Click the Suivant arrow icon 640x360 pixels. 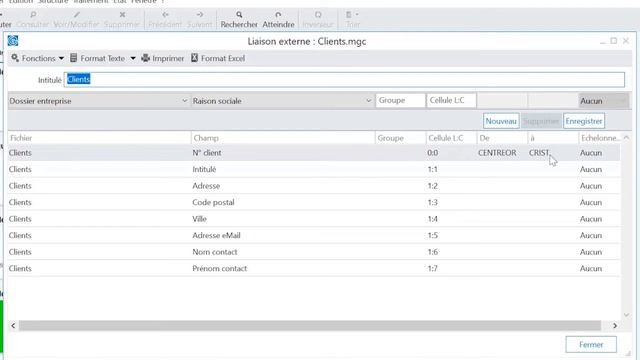coord(200,15)
